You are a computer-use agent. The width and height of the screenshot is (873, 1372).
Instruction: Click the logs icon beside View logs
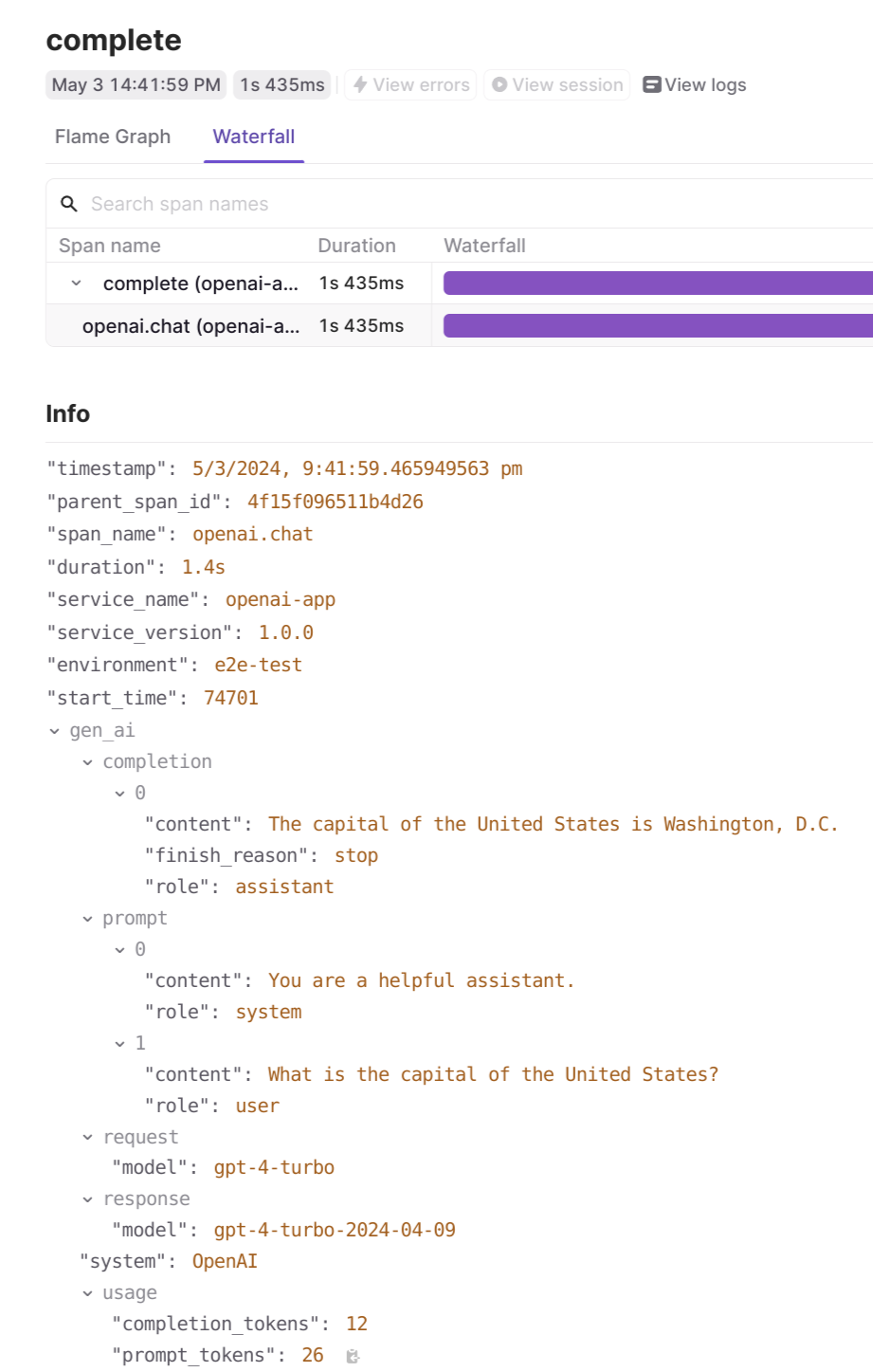(651, 84)
